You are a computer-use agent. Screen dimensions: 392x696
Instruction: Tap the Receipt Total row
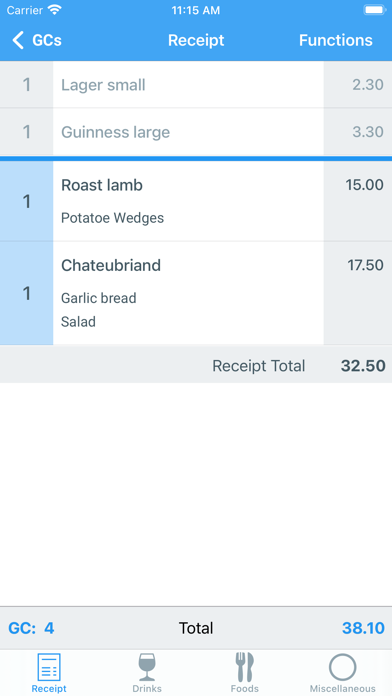pyautogui.click(x=196, y=366)
